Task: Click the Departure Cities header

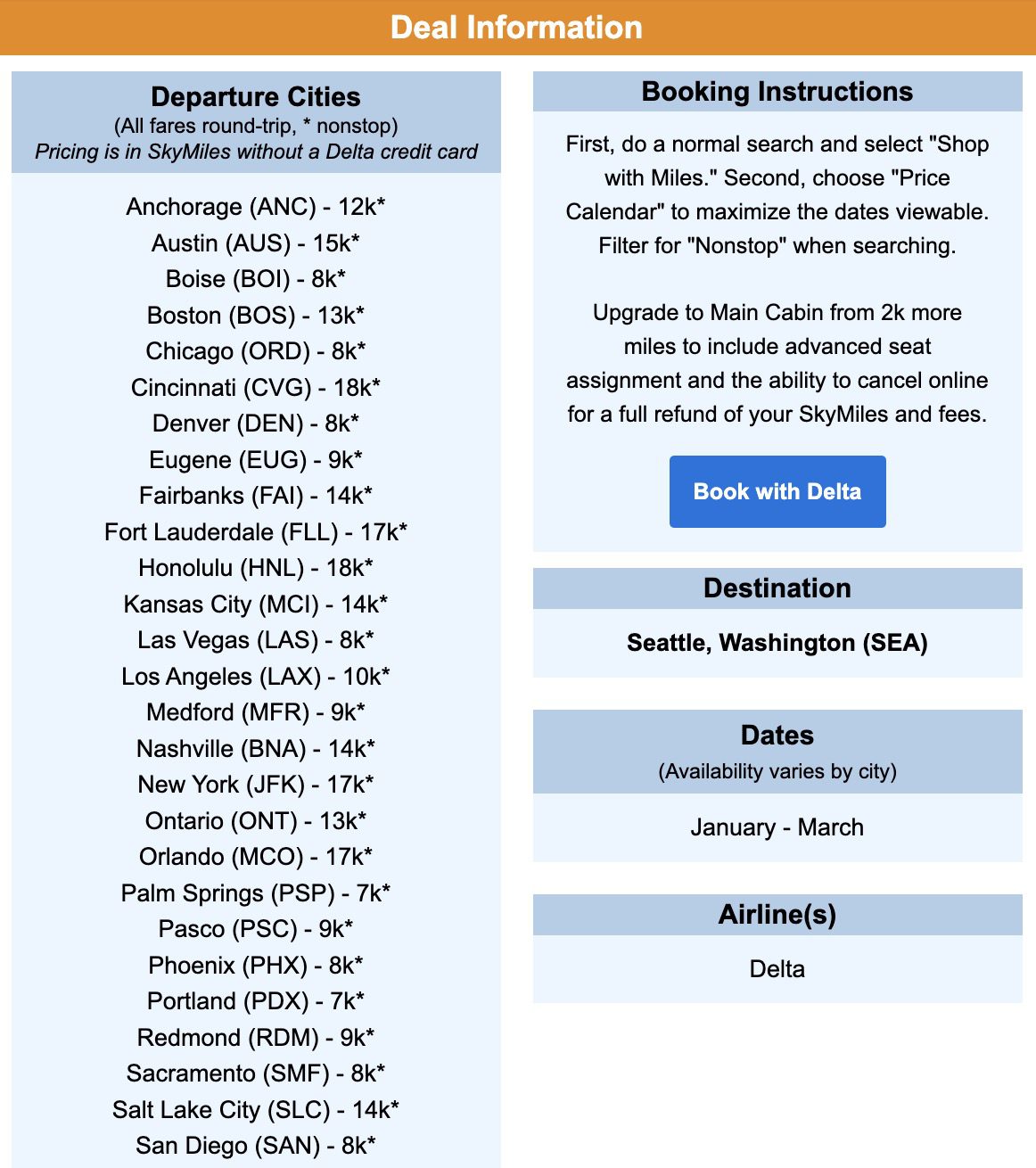Action: pos(256,97)
